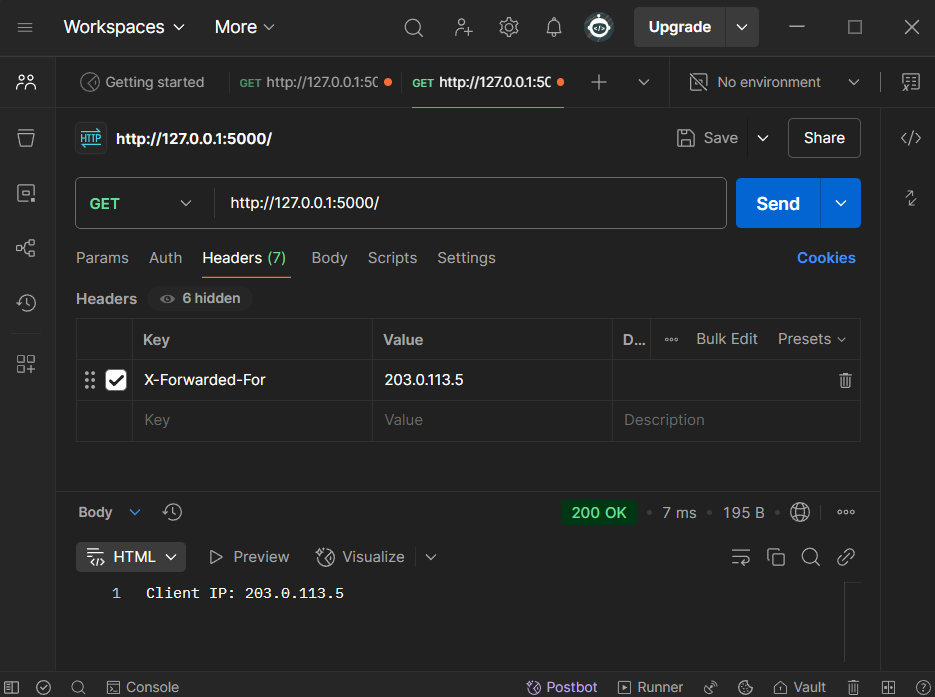
Task: Open the History sidebar icon
Action: [26, 303]
